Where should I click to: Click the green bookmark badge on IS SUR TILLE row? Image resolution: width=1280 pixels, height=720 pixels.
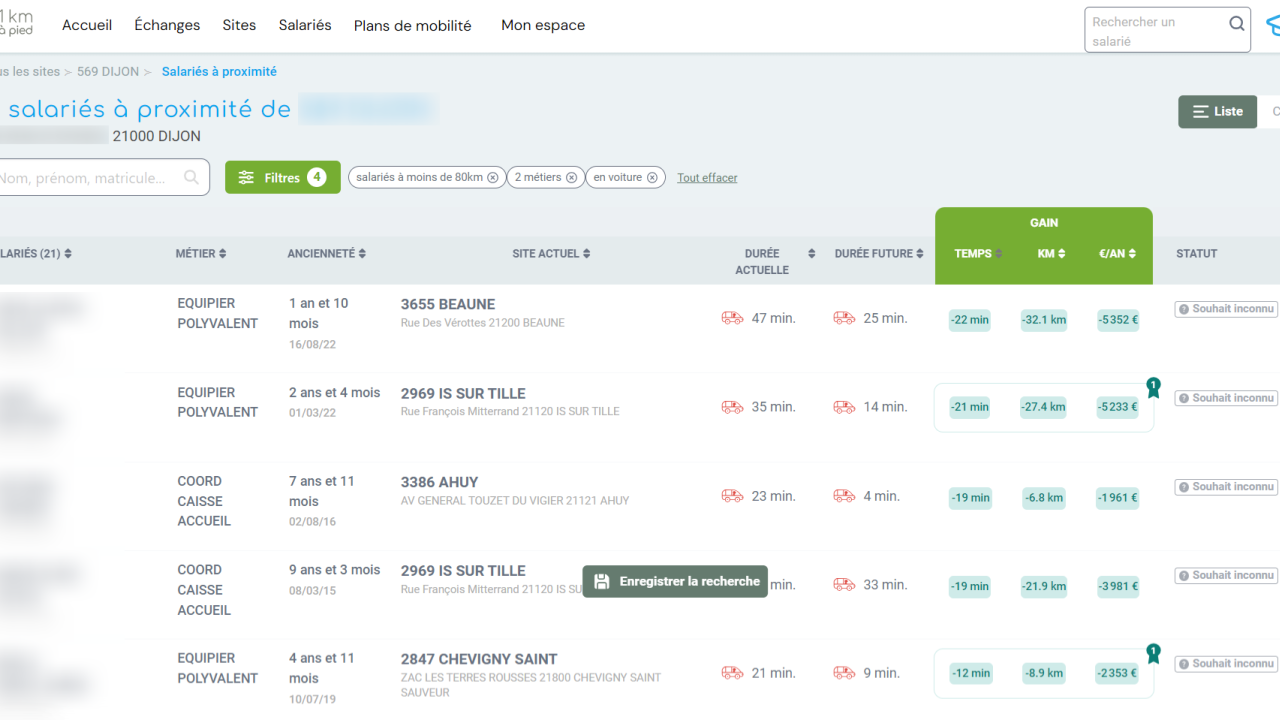(1153, 388)
